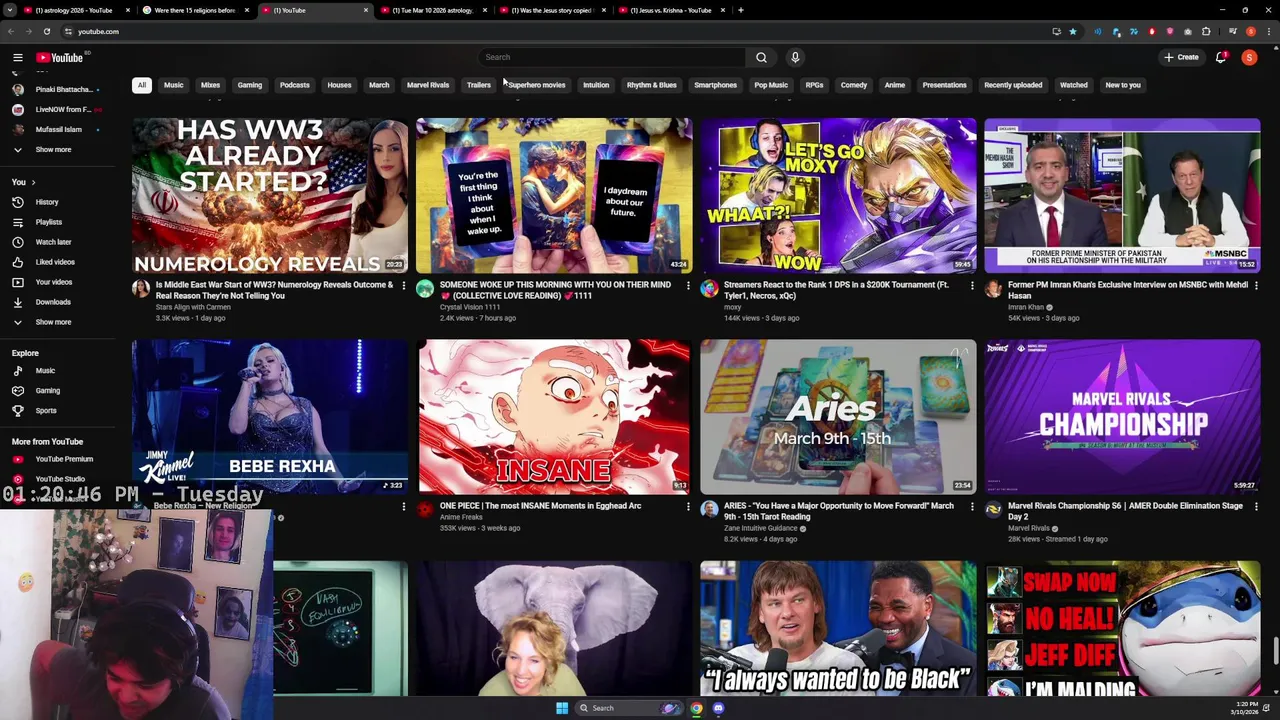1280x720 pixels.
Task: Open a new browser tab
Action: pos(740,10)
